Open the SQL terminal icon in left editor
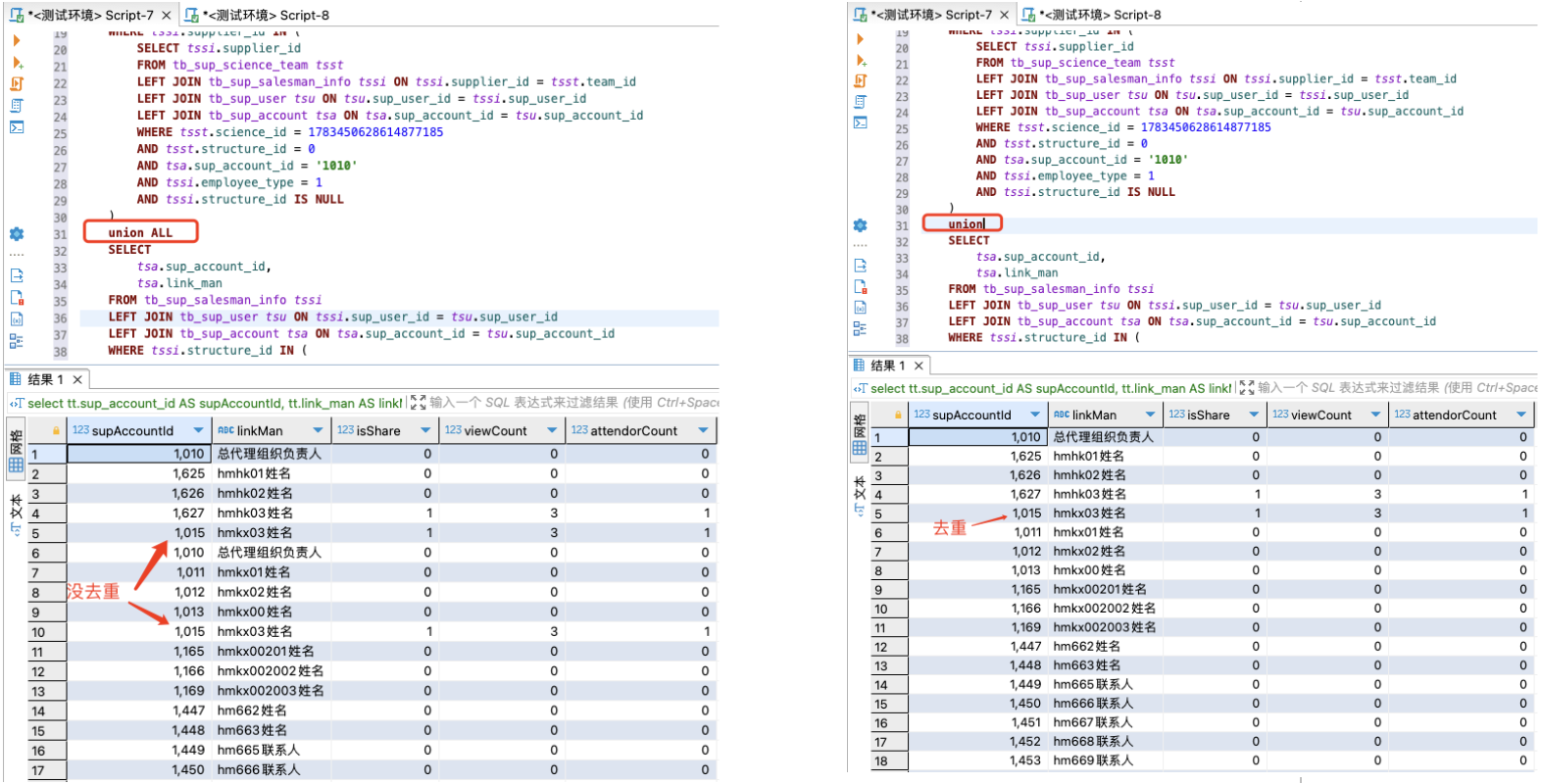 click(17, 126)
